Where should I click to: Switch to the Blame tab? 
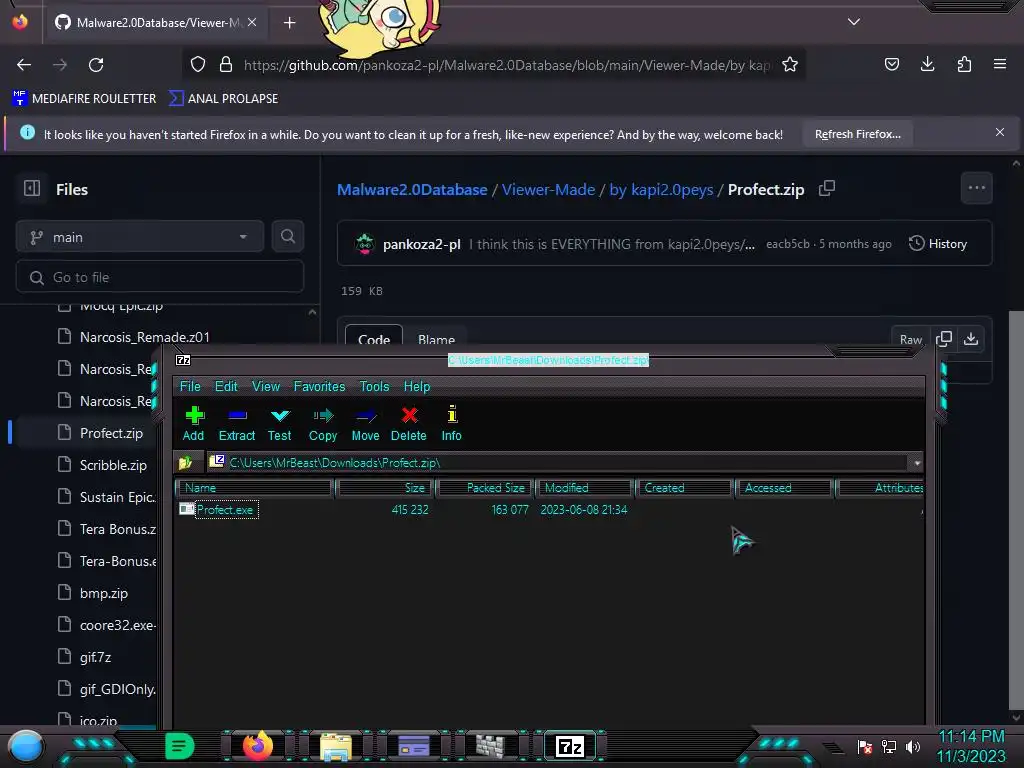pyautogui.click(x=436, y=340)
